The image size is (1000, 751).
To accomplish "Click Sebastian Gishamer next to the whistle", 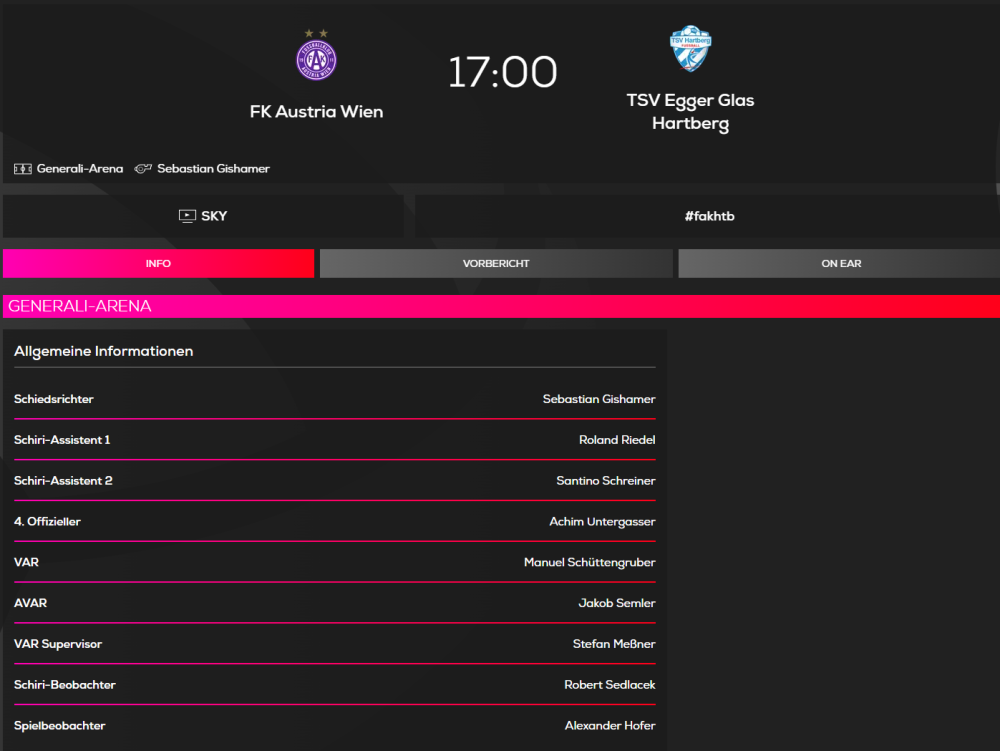I will [x=213, y=169].
